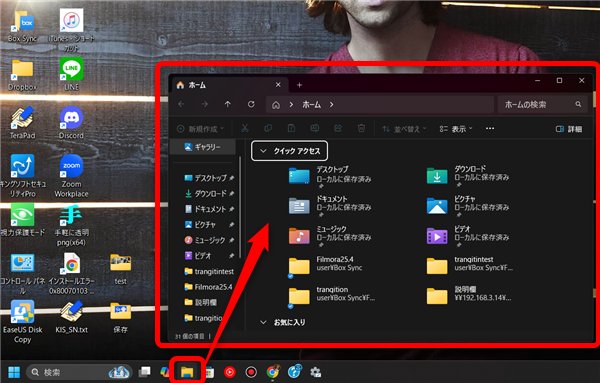
Task: Click the Delete trash icon in Explorer toolbar
Action: (361, 129)
